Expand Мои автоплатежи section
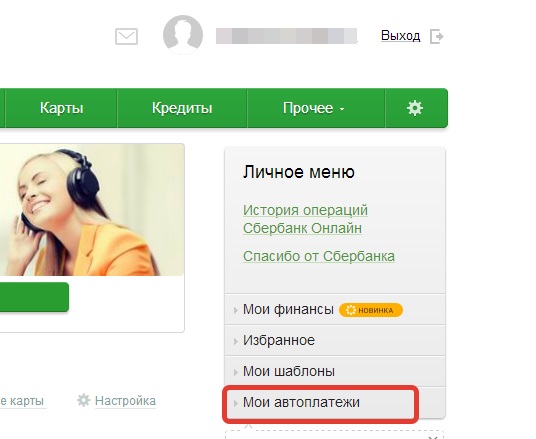The width and height of the screenshot is (536, 439). point(320,403)
